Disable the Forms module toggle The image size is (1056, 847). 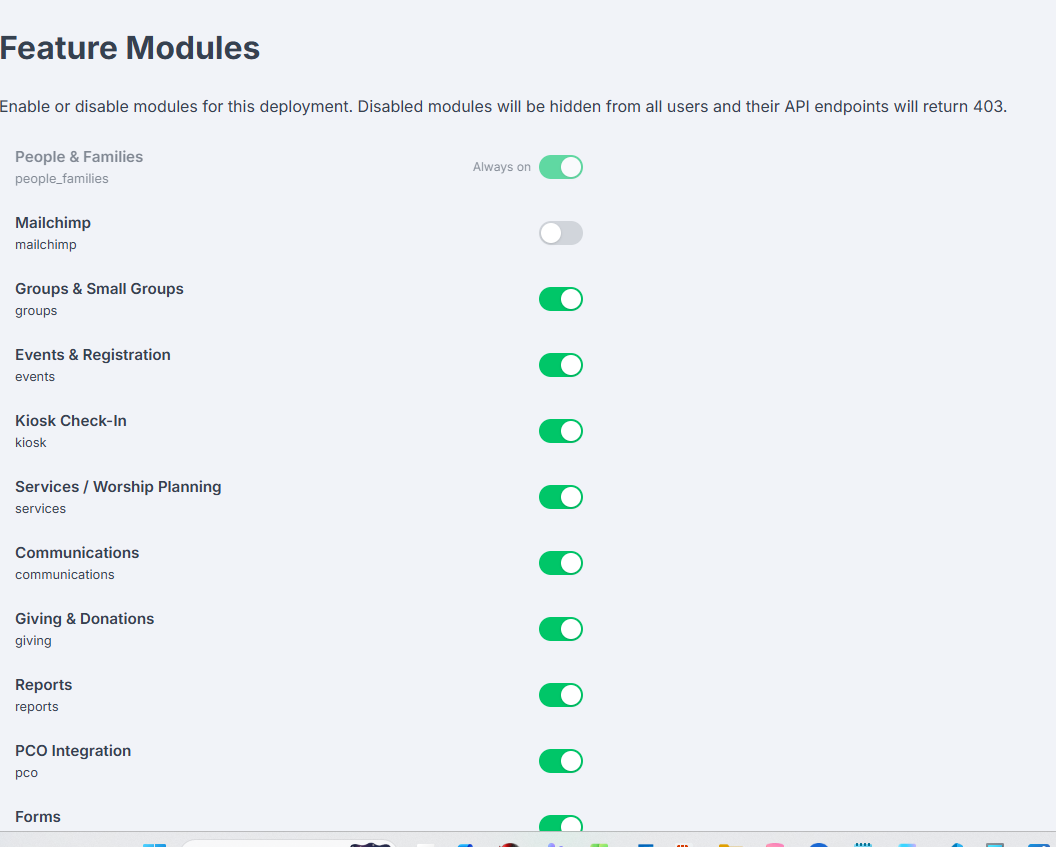(x=560, y=825)
